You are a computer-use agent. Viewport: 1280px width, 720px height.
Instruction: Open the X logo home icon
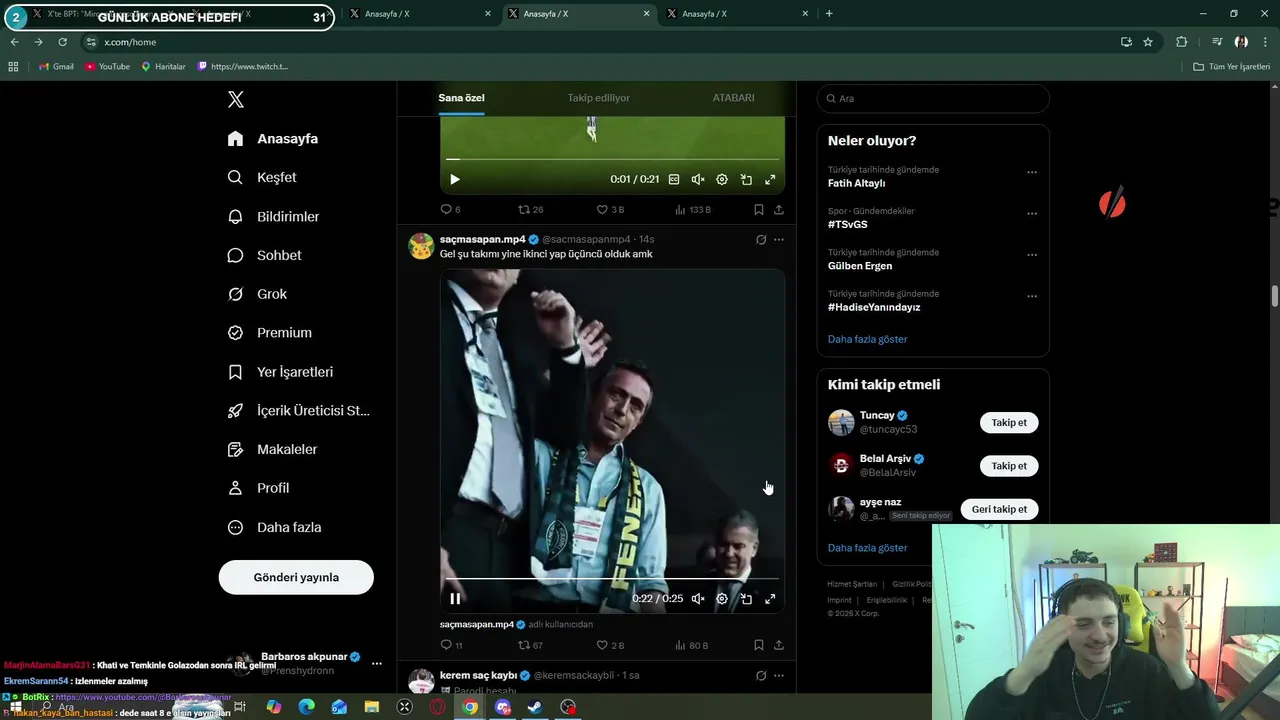point(236,99)
